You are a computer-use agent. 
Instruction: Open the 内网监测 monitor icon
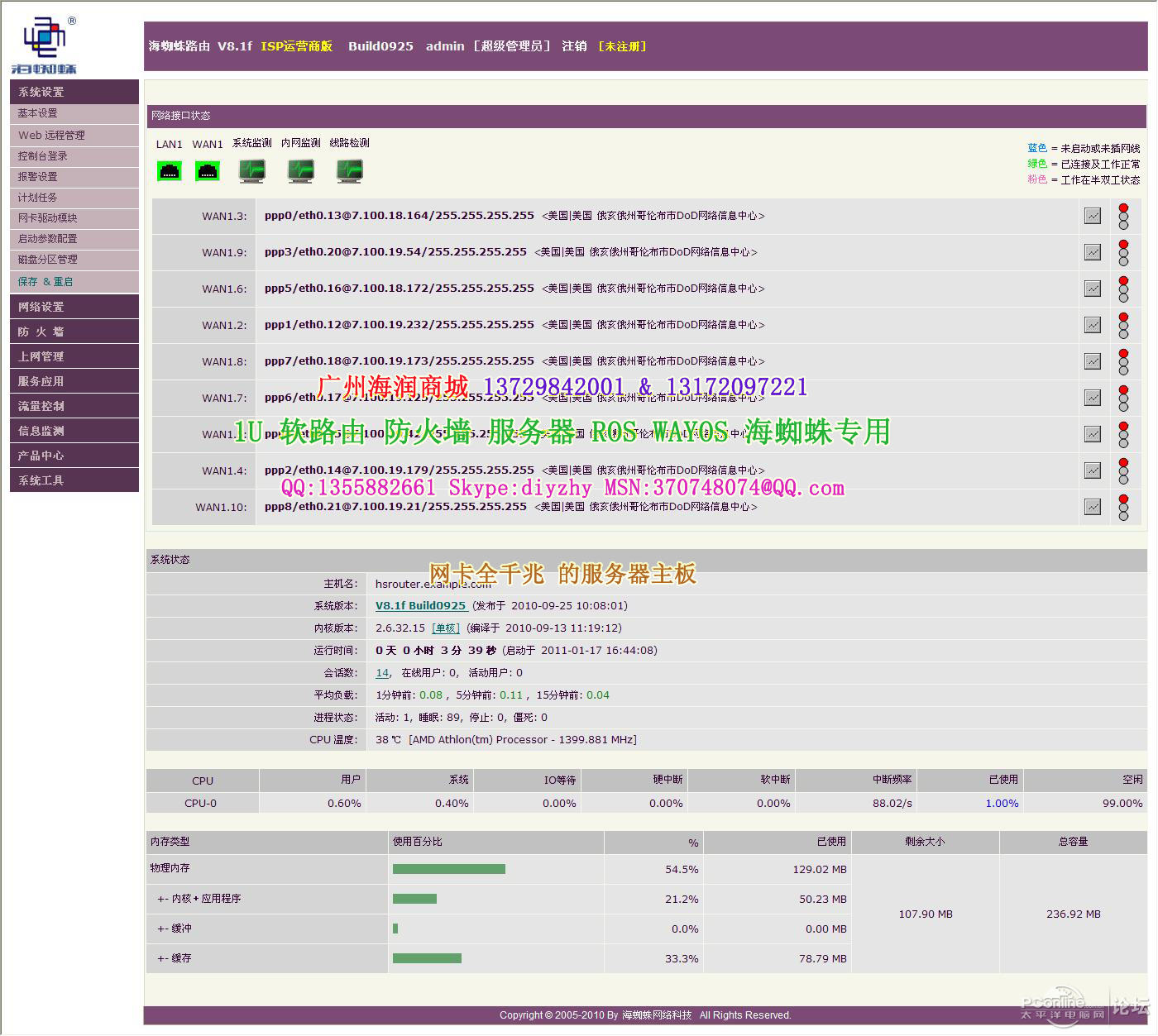pos(301,171)
